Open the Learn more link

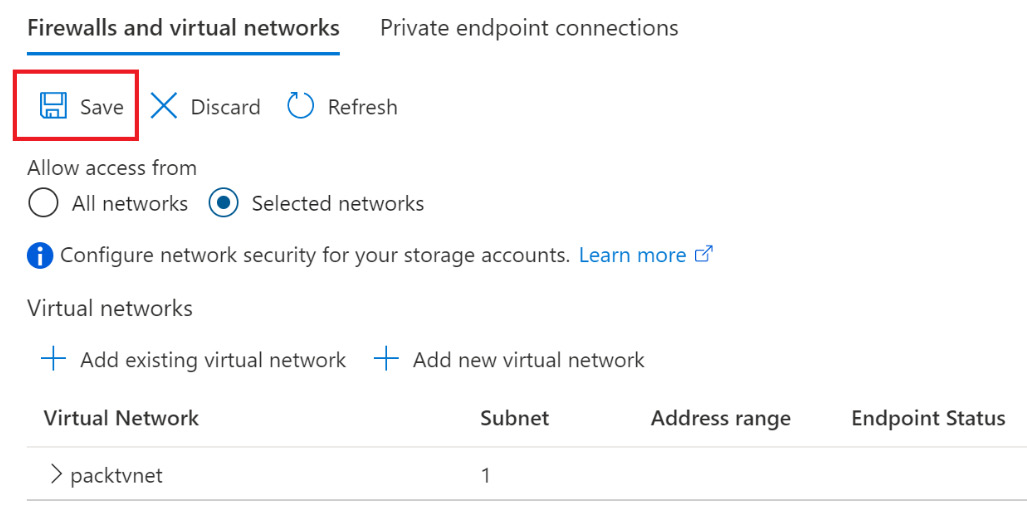click(x=632, y=255)
